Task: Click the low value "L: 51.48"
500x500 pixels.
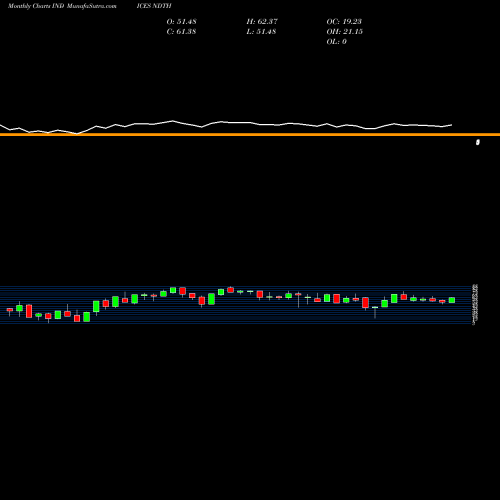Action: click(261, 31)
